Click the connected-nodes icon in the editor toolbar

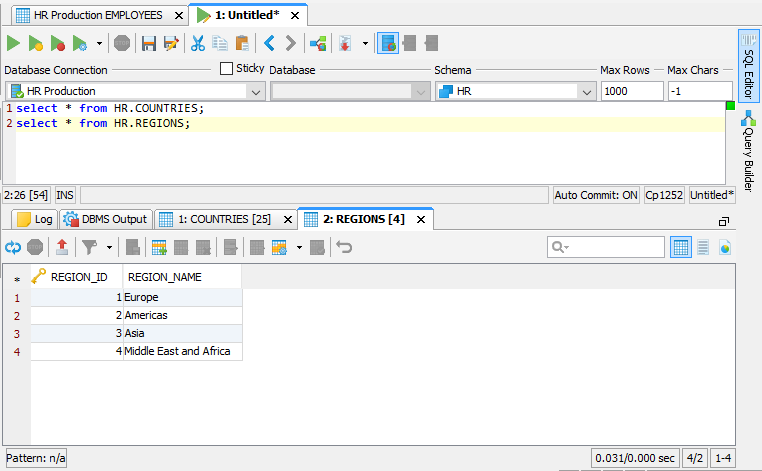(x=318, y=44)
